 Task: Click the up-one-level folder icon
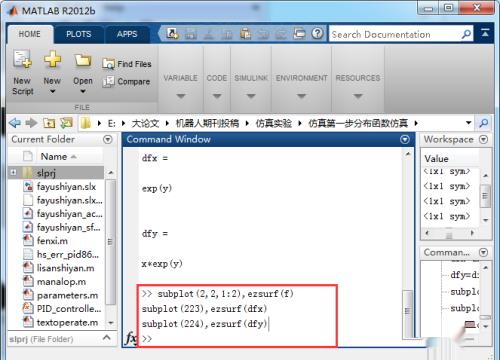[49, 123]
